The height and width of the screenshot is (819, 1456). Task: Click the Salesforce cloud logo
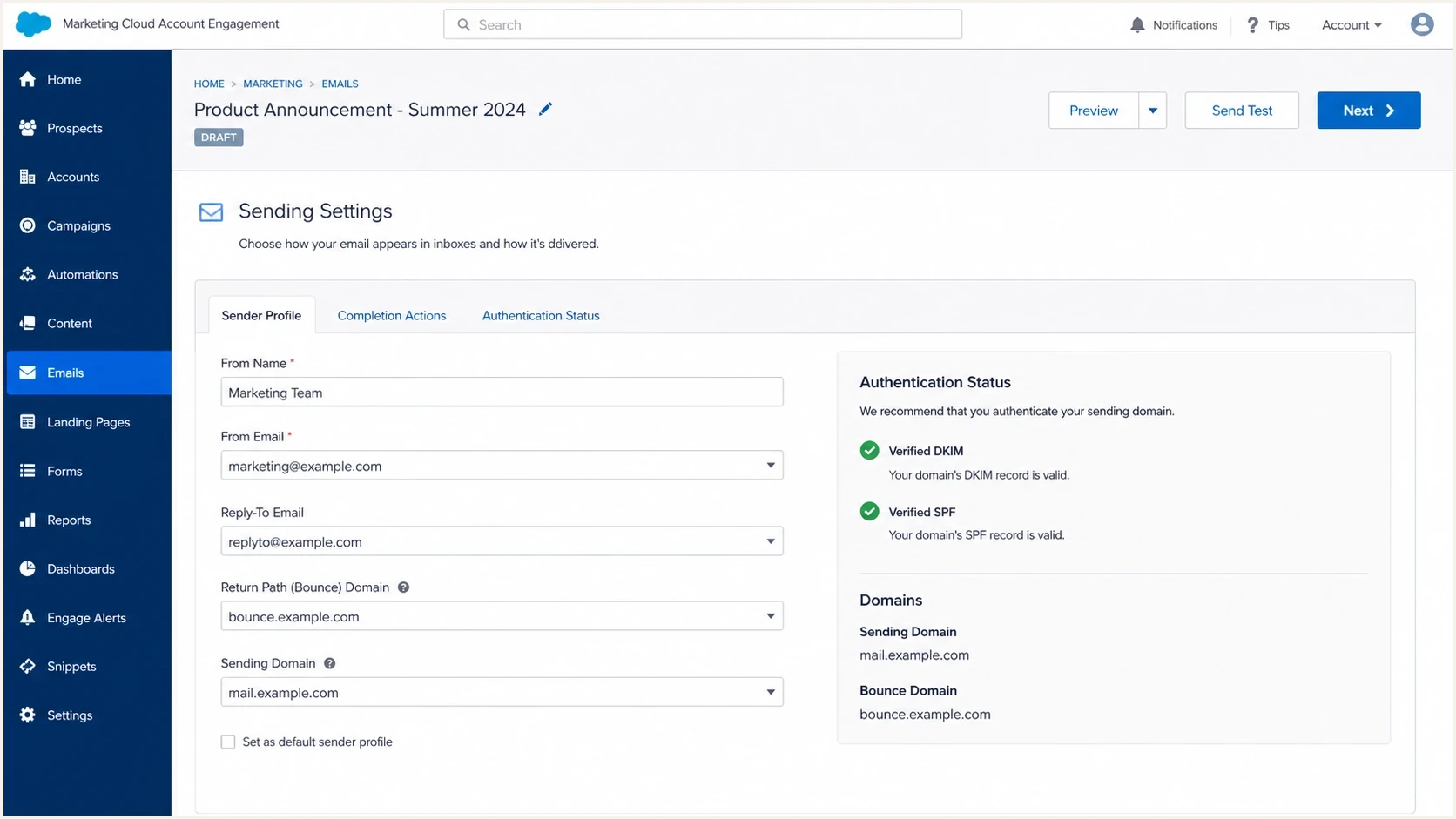pyautogui.click(x=33, y=24)
